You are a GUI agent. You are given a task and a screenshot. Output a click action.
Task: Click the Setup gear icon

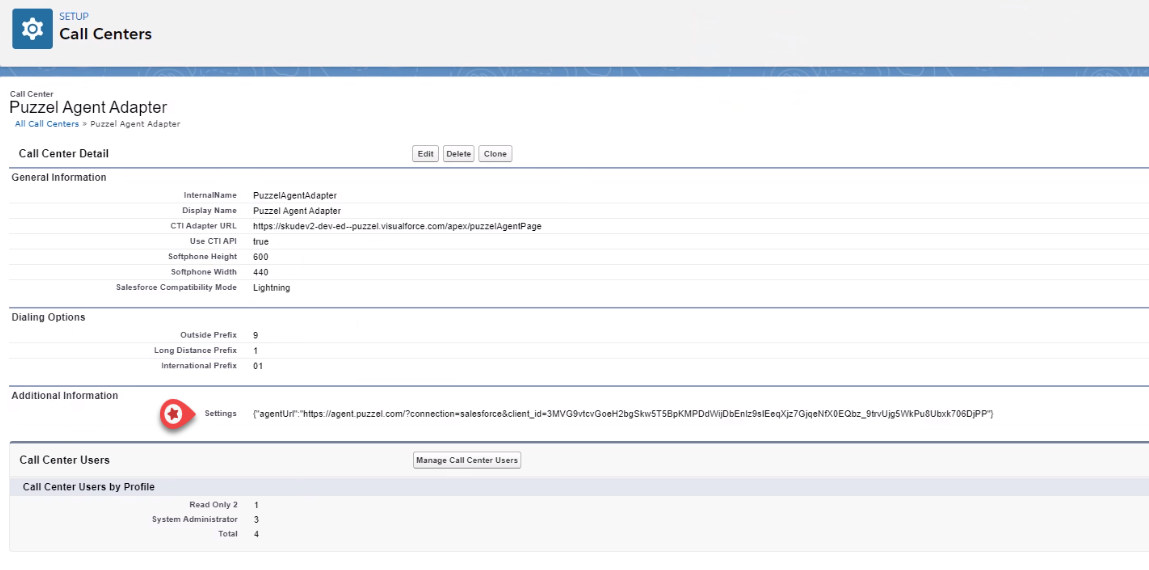[32, 30]
